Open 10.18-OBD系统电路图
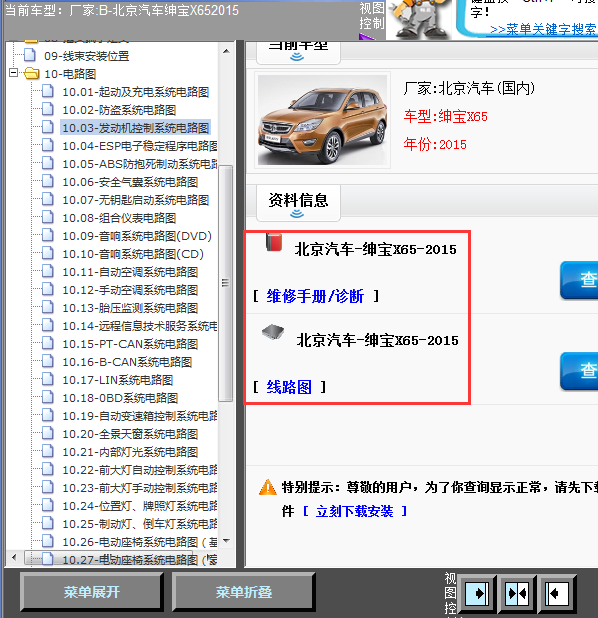 (x=120, y=398)
